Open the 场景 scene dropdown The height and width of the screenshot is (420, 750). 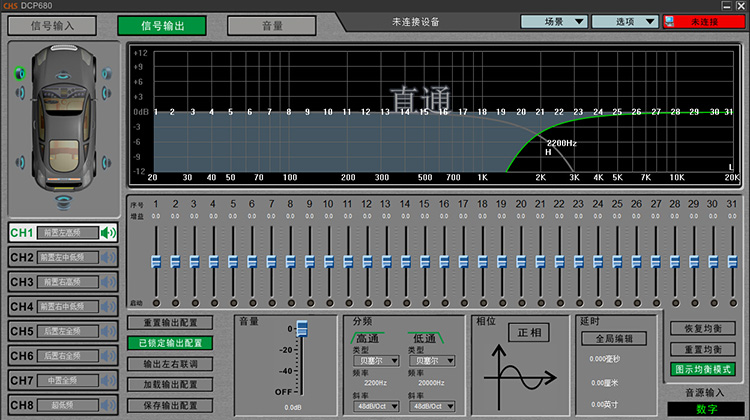point(552,21)
